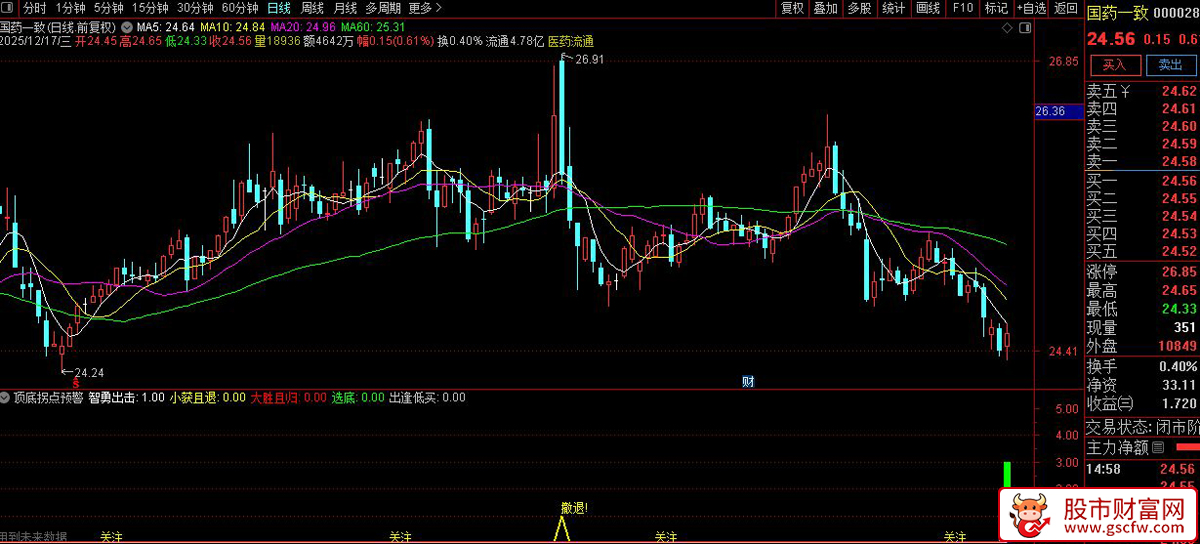
Task: Click the 收益(三) value 1.720
Action: coord(1179,404)
